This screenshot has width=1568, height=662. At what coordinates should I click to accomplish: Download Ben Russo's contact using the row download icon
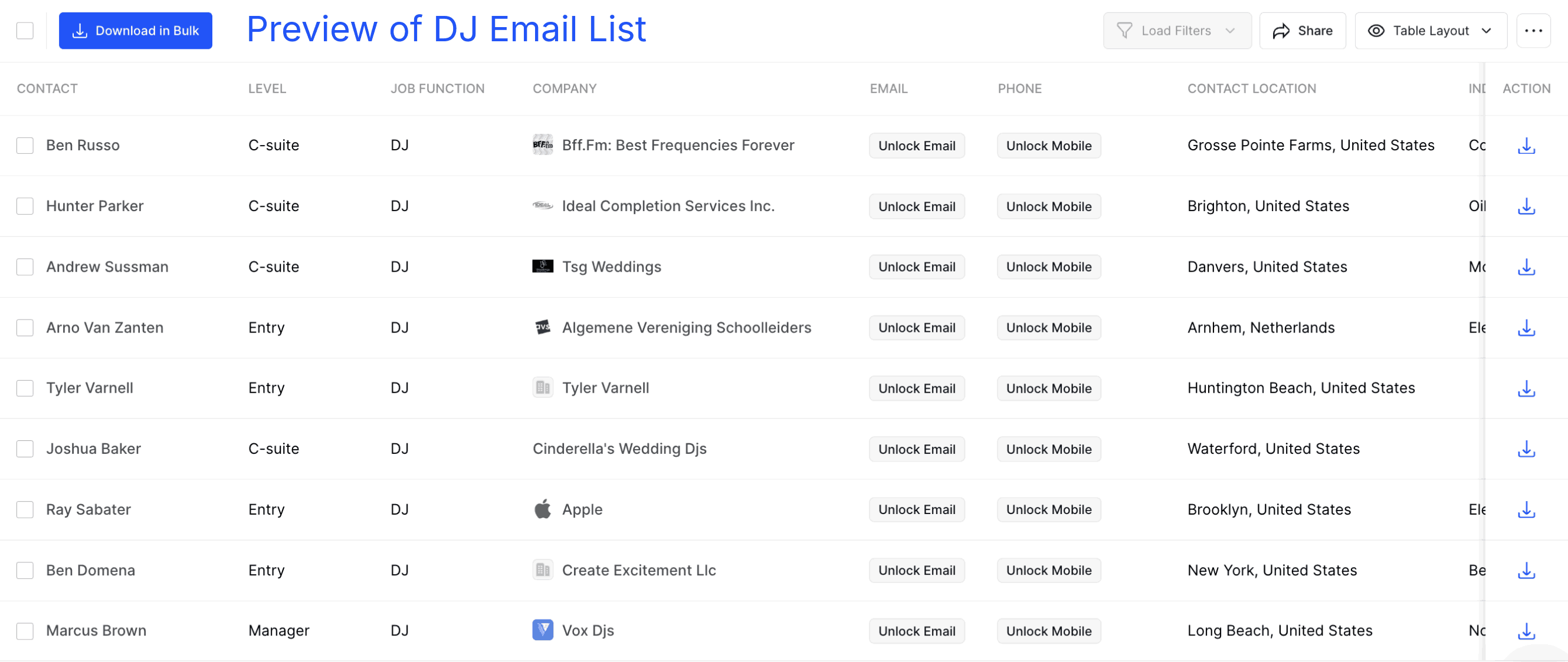(x=1526, y=146)
